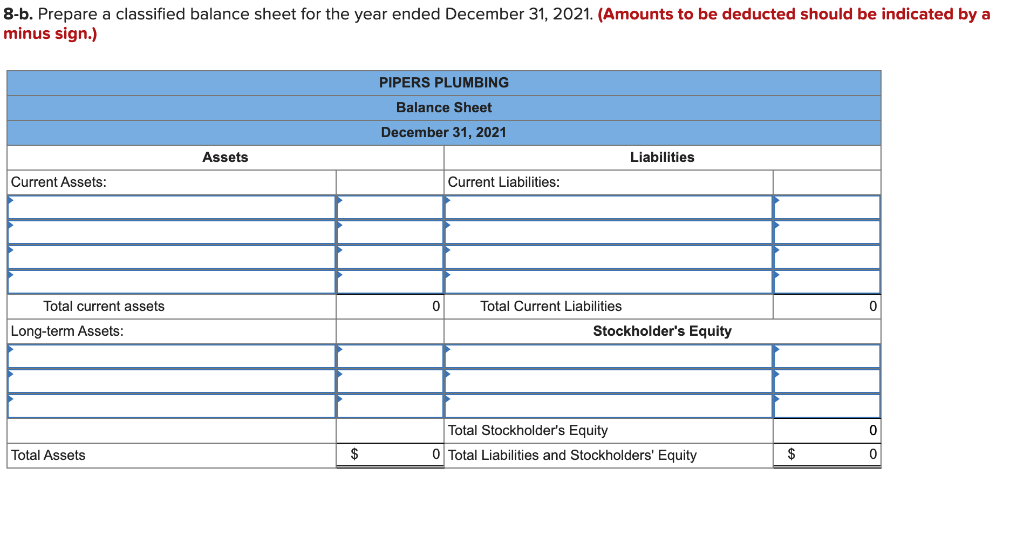Select second current liability name dropdown cell
The image size is (1024, 556).
point(609,232)
